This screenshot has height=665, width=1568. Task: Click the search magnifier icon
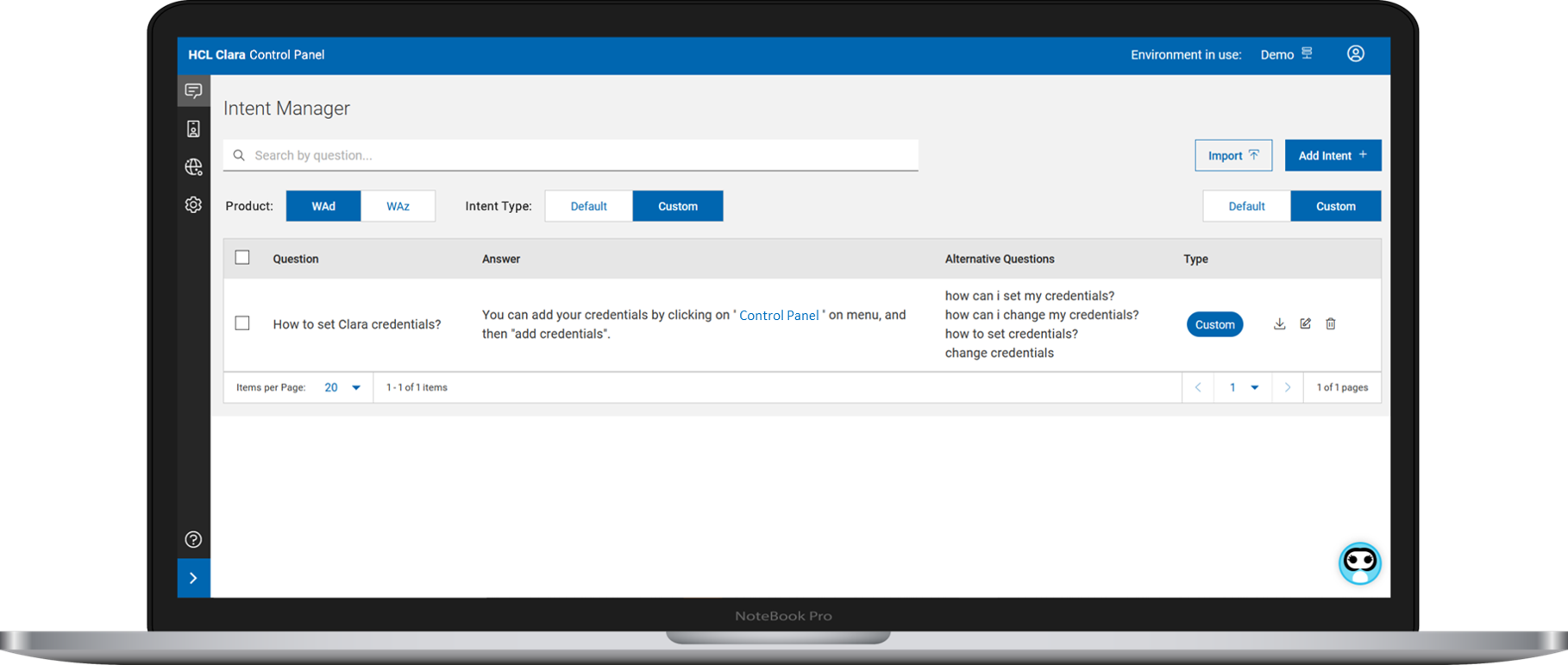coord(239,155)
